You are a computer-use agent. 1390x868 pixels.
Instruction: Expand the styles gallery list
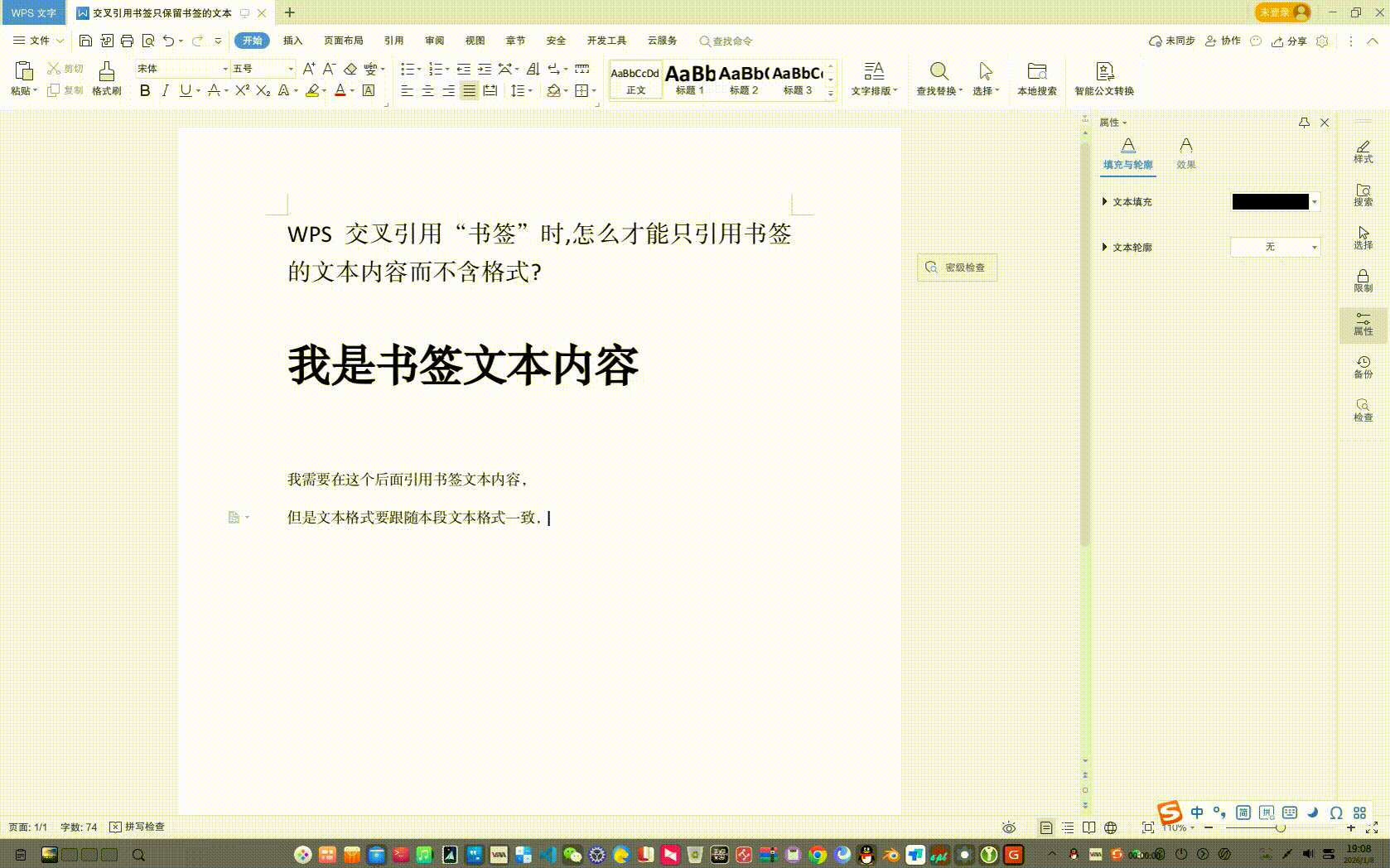point(831,93)
